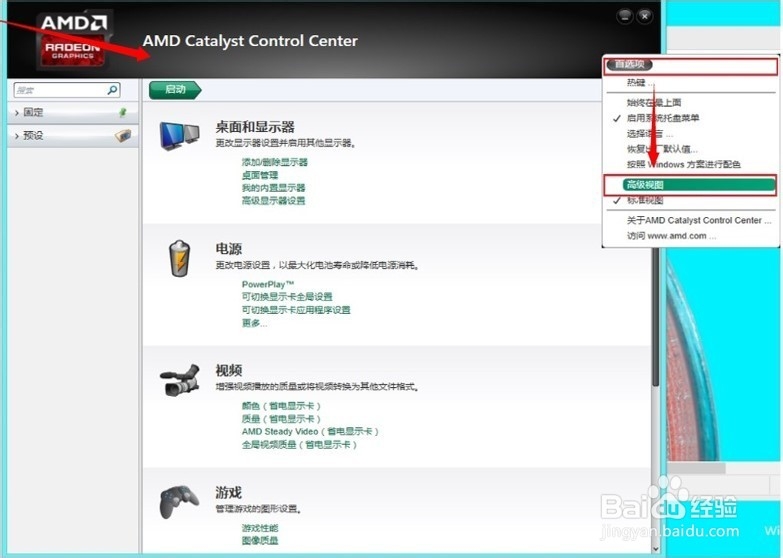
Task: Open 添加/删除显示器 link
Action: click(x=275, y=162)
